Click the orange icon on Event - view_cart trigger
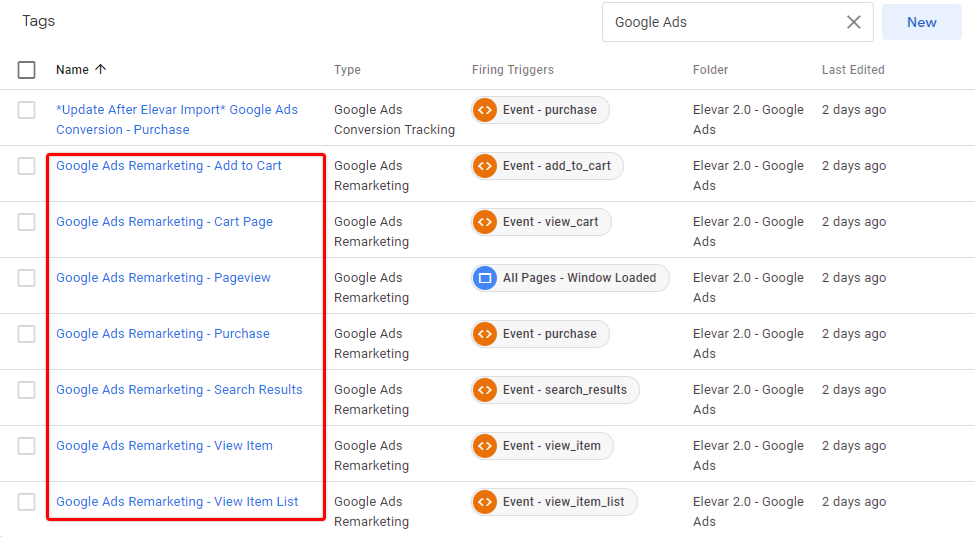The width and height of the screenshot is (975, 537). (x=485, y=222)
